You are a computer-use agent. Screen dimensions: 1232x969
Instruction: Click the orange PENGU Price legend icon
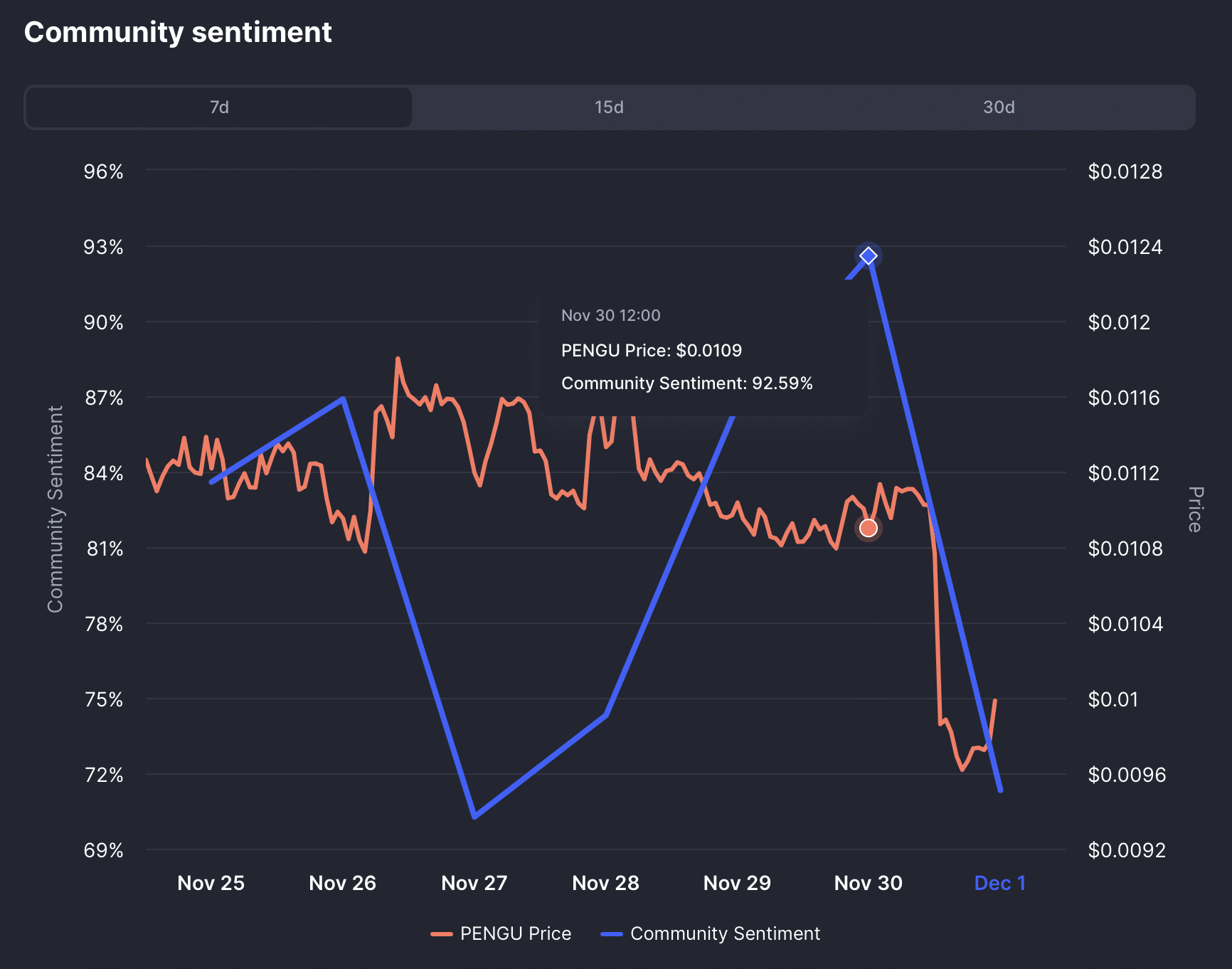click(x=442, y=933)
